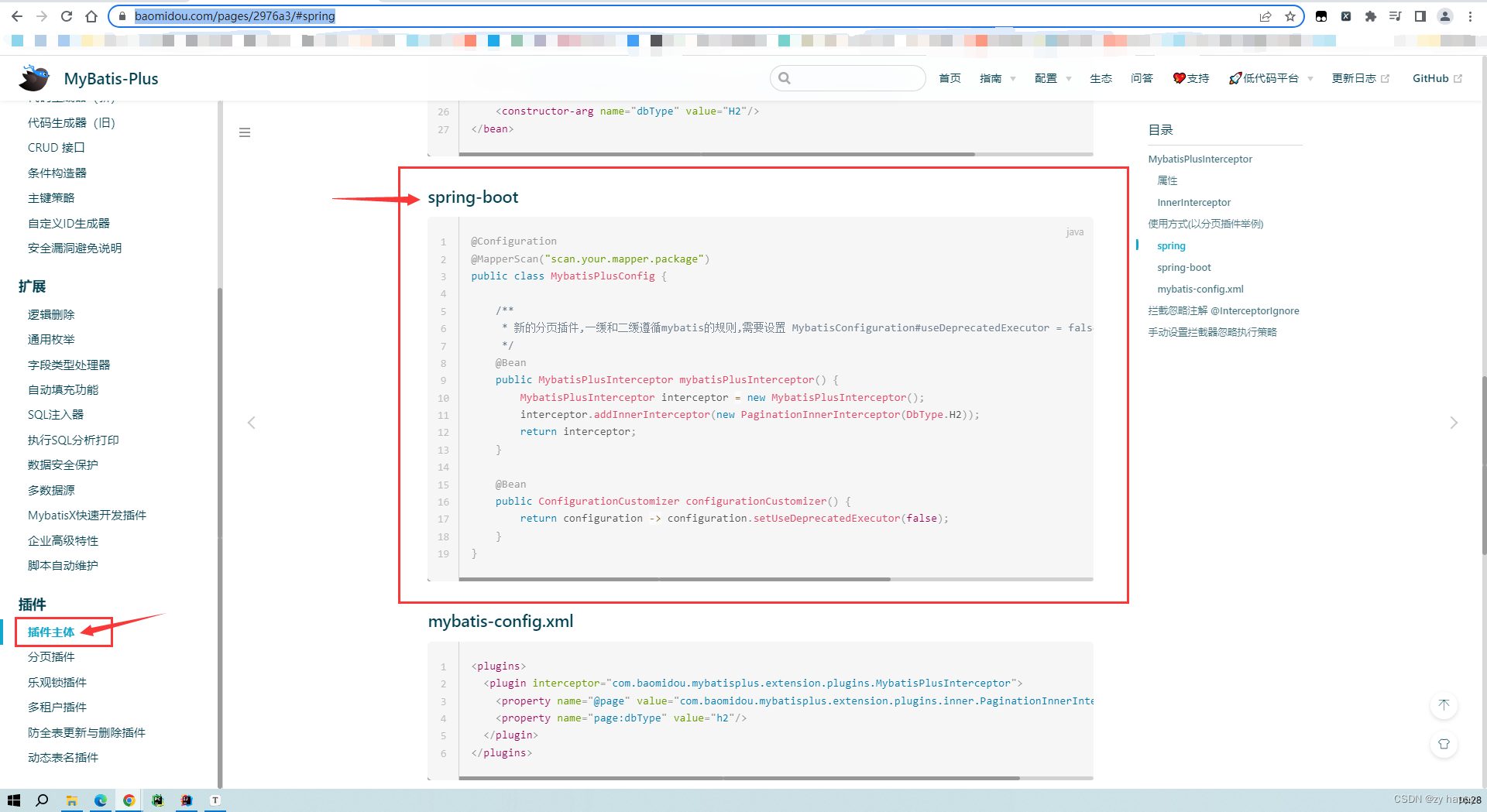Open sidebar item SQL注入器
The height and width of the screenshot is (812, 1487).
(x=56, y=415)
